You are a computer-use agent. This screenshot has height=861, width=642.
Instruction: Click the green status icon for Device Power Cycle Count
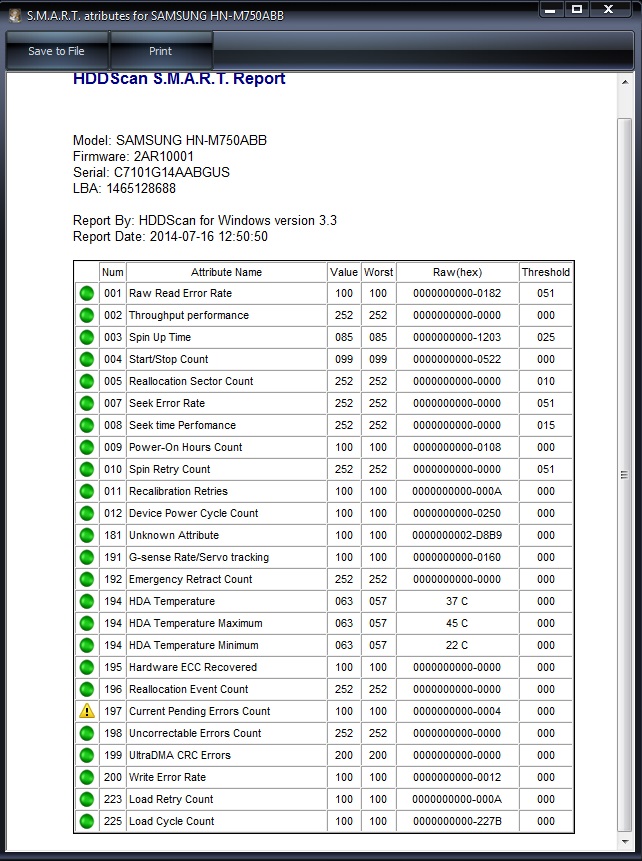(x=87, y=513)
